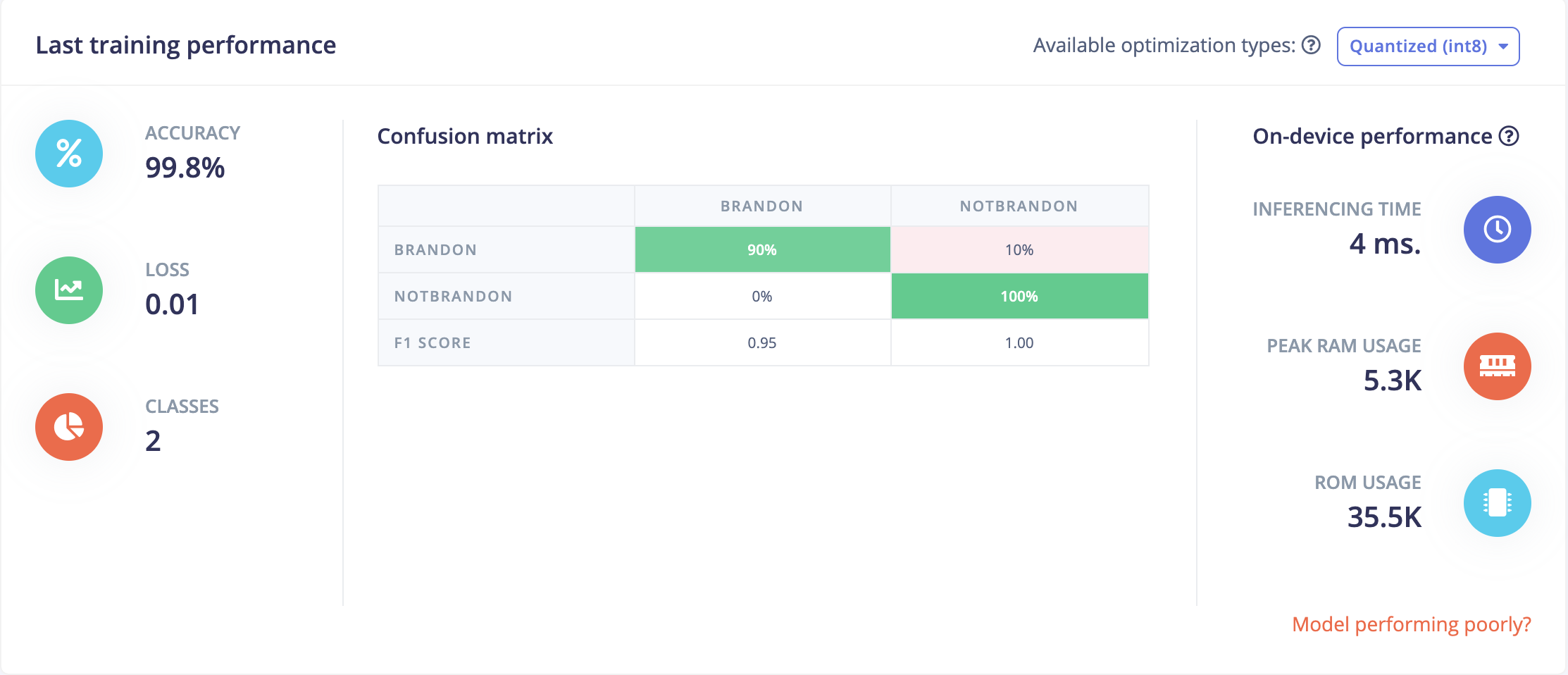Click the NOTBRANDON column header
The height and width of the screenshot is (675, 1568).
pos(1019,206)
